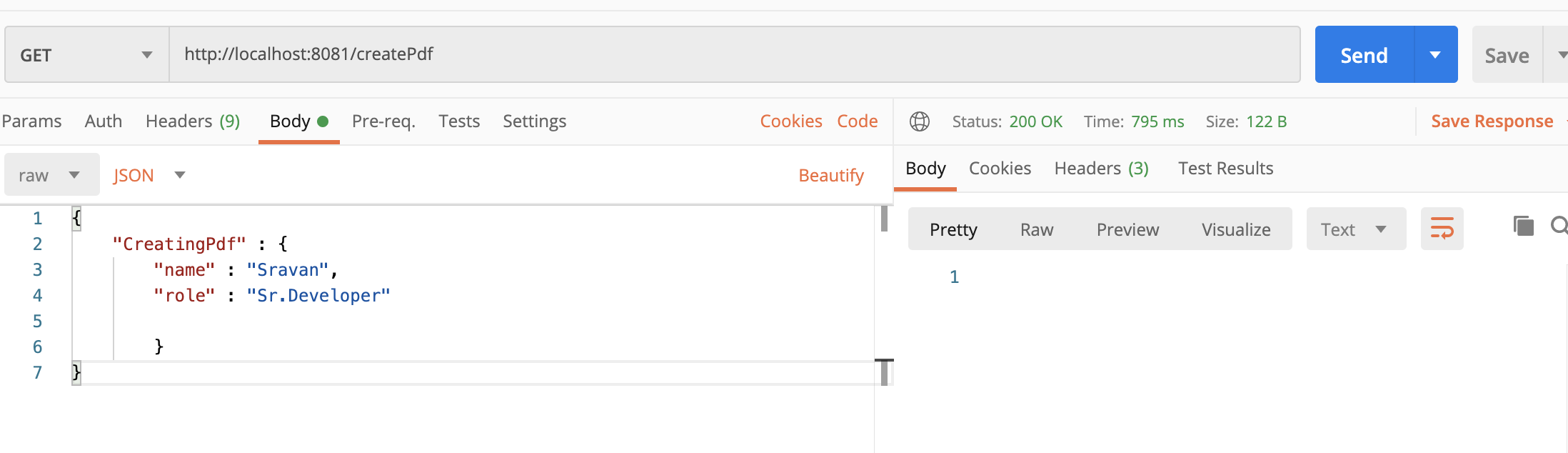The image size is (1568, 453).
Task: Expand the GET method dropdown
Action: tap(86, 55)
